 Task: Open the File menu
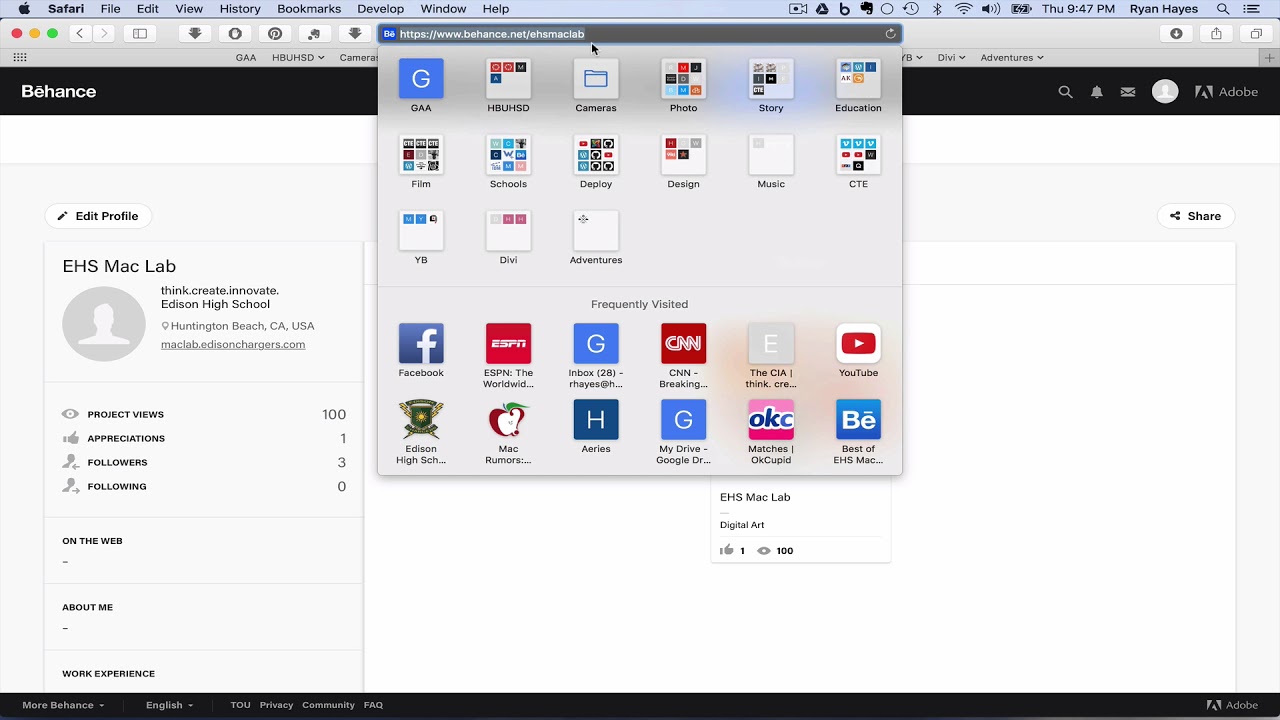click(111, 9)
